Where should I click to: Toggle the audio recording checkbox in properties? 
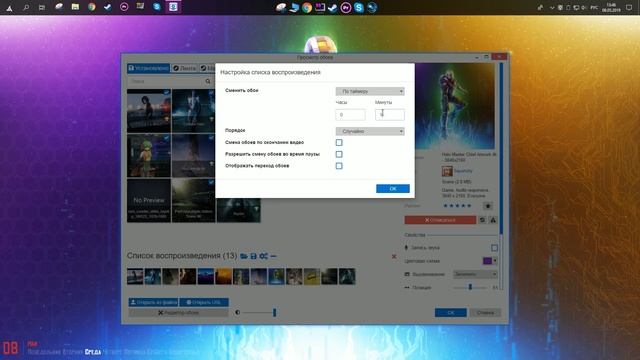pyautogui.click(x=494, y=248)
